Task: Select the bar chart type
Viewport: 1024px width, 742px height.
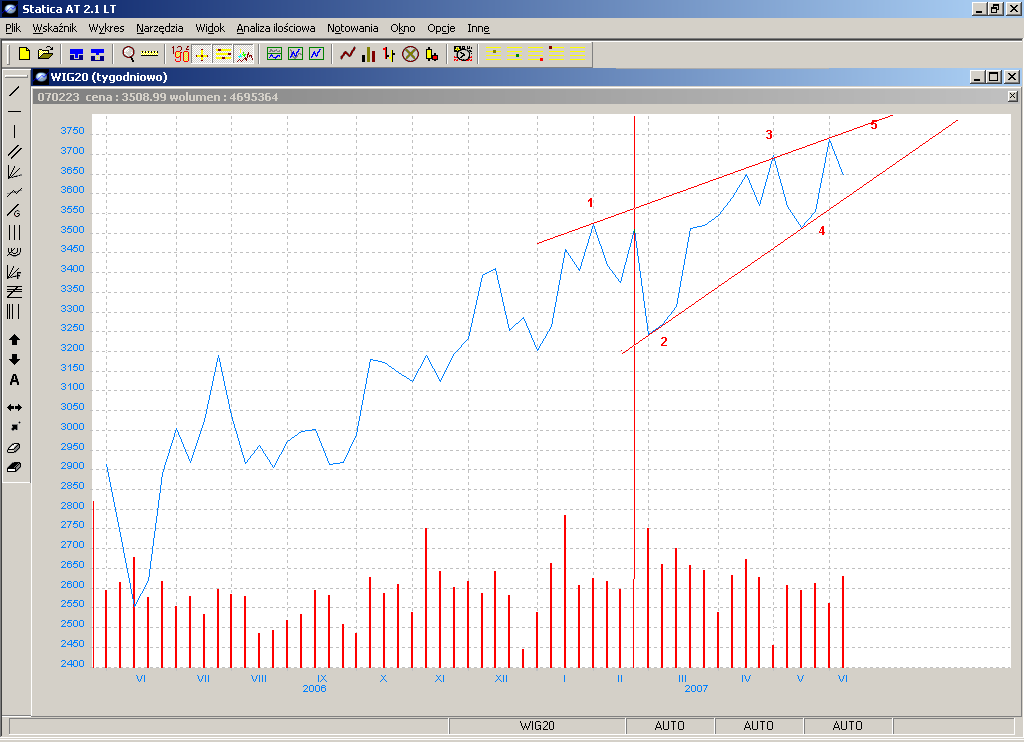Action: point(368,54)
